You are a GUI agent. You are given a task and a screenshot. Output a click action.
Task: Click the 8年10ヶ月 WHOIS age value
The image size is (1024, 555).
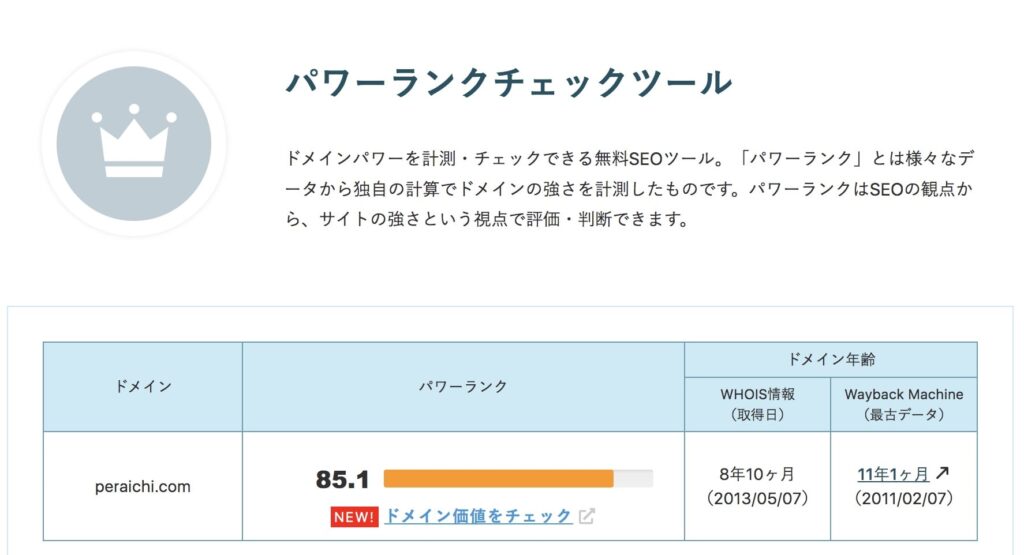758,474
